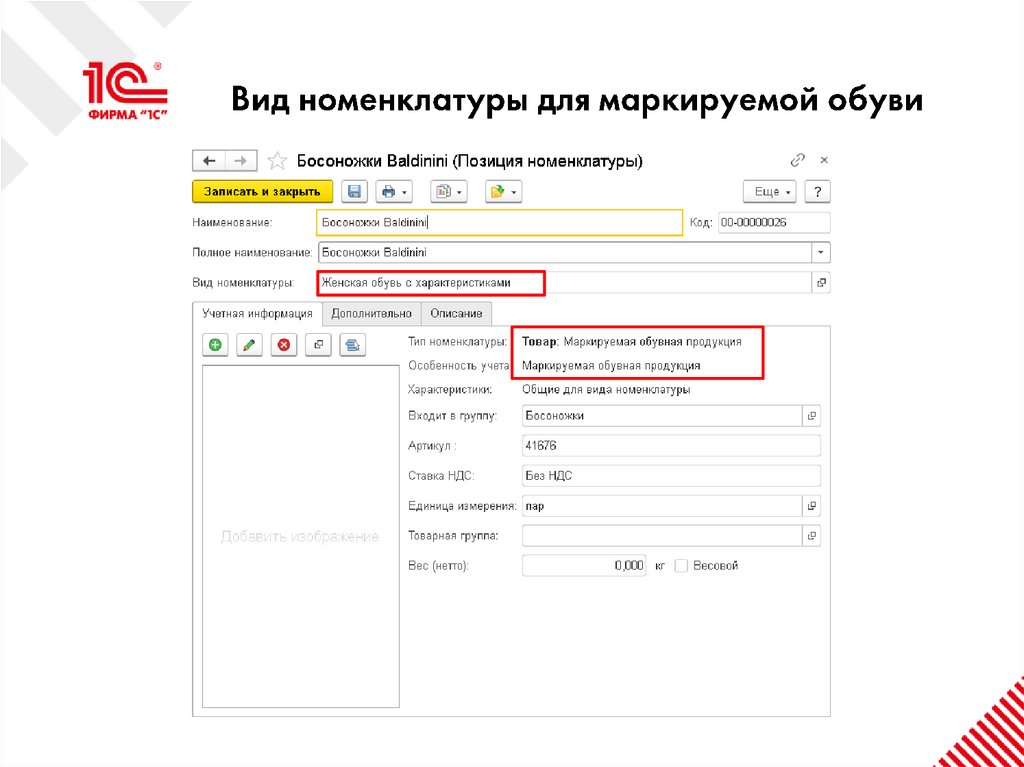Open Вид номенклатуры linked item
The width and height of the screenshot is (1024, 767).
[821, 283]
